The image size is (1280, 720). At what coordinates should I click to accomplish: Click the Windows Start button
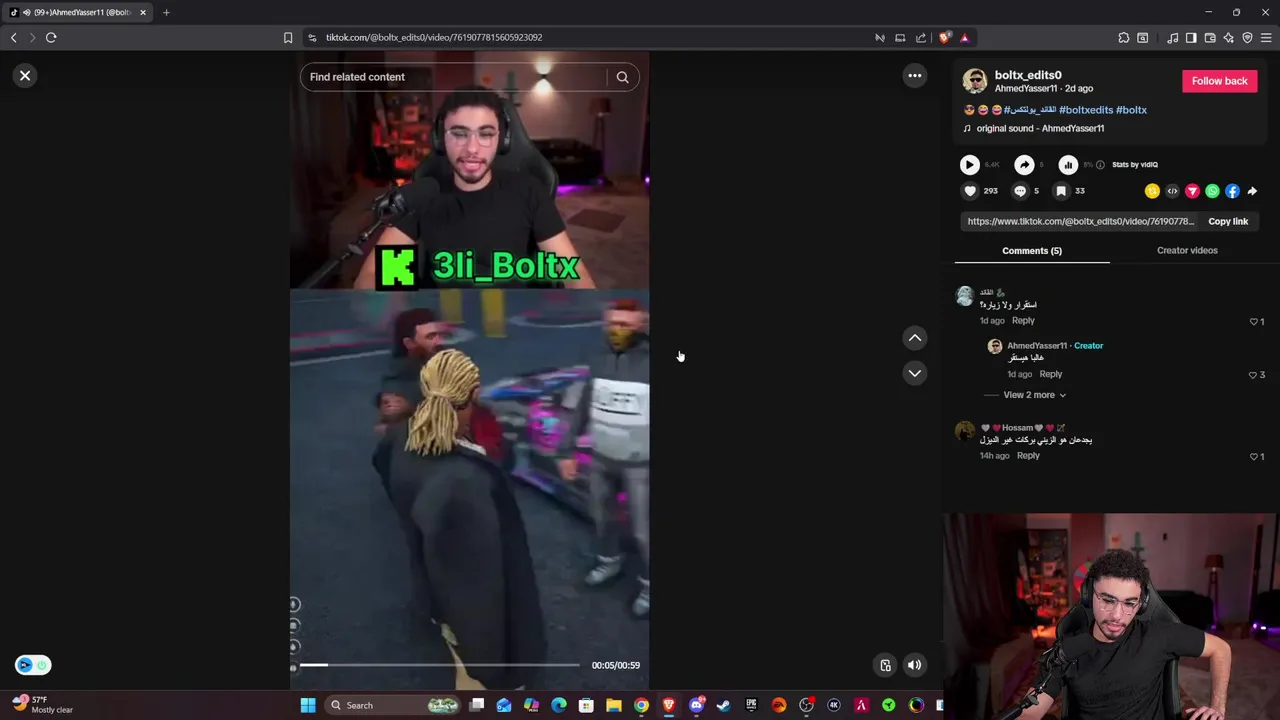click(x=308, y=706)
